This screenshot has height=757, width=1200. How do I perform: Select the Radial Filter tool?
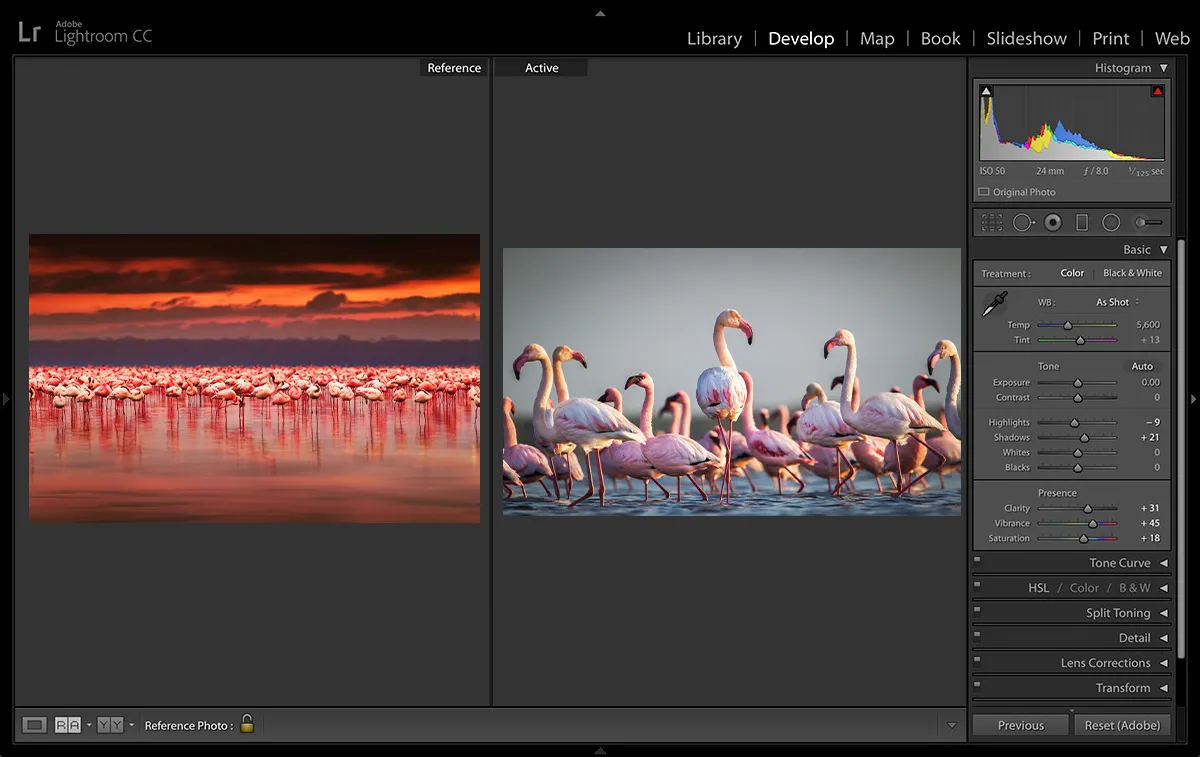pyautogui.click(x=1110, y=223)
